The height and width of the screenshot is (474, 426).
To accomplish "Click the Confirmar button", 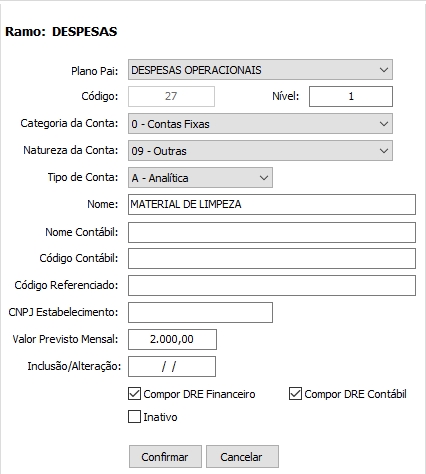I will tap(165, 456).
